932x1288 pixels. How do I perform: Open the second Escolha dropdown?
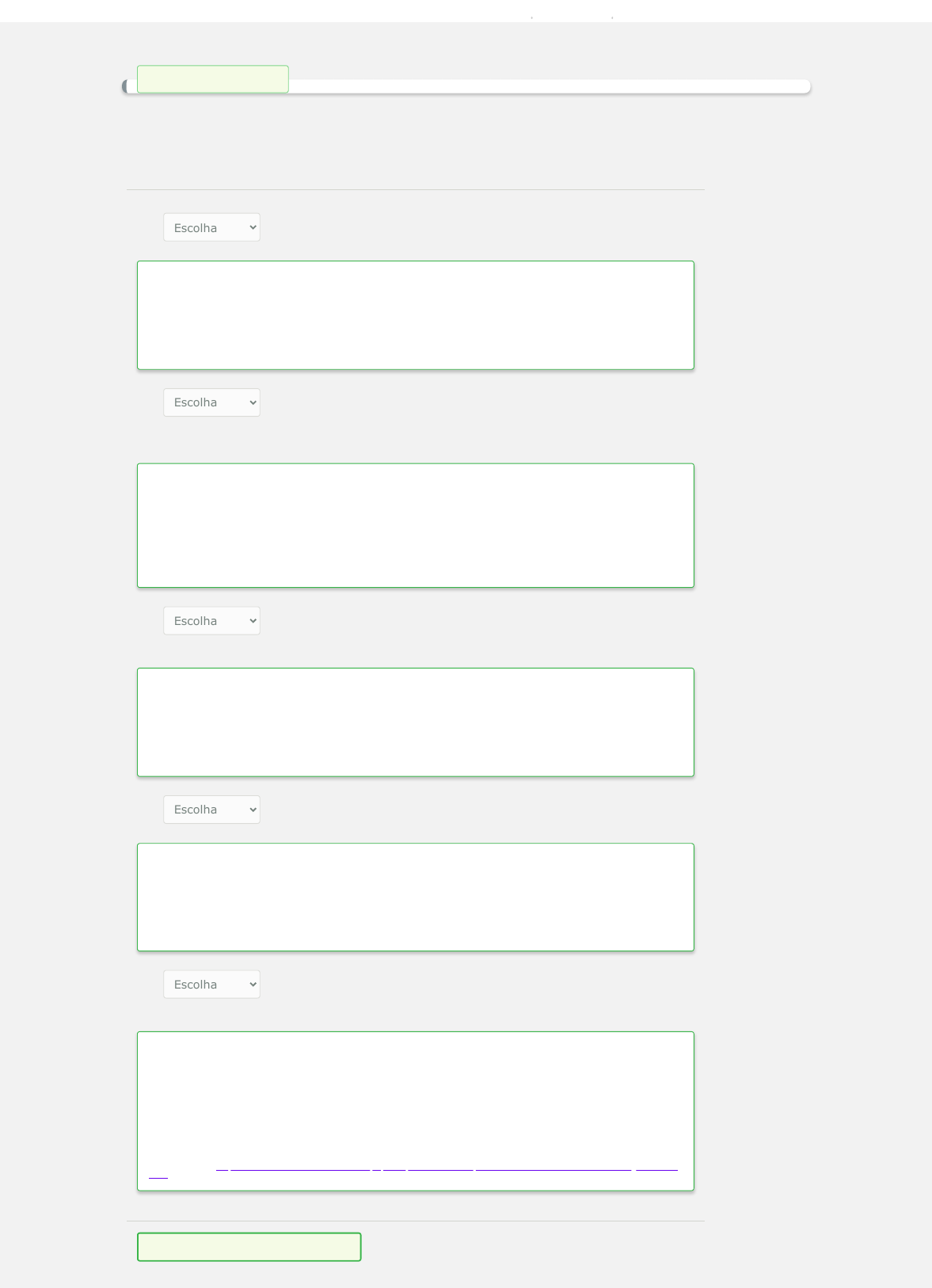point(211,402)
